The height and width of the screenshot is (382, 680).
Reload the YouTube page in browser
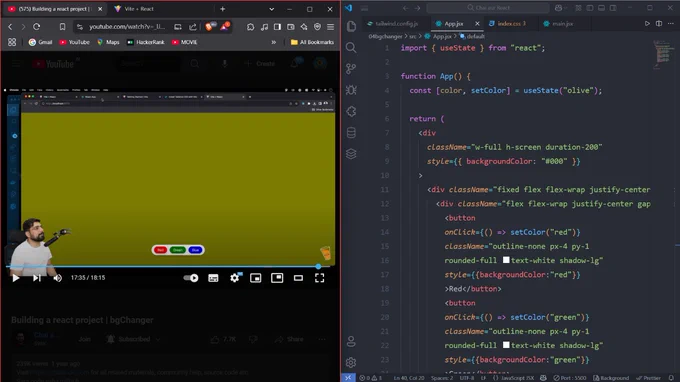(x=36, y=27)
